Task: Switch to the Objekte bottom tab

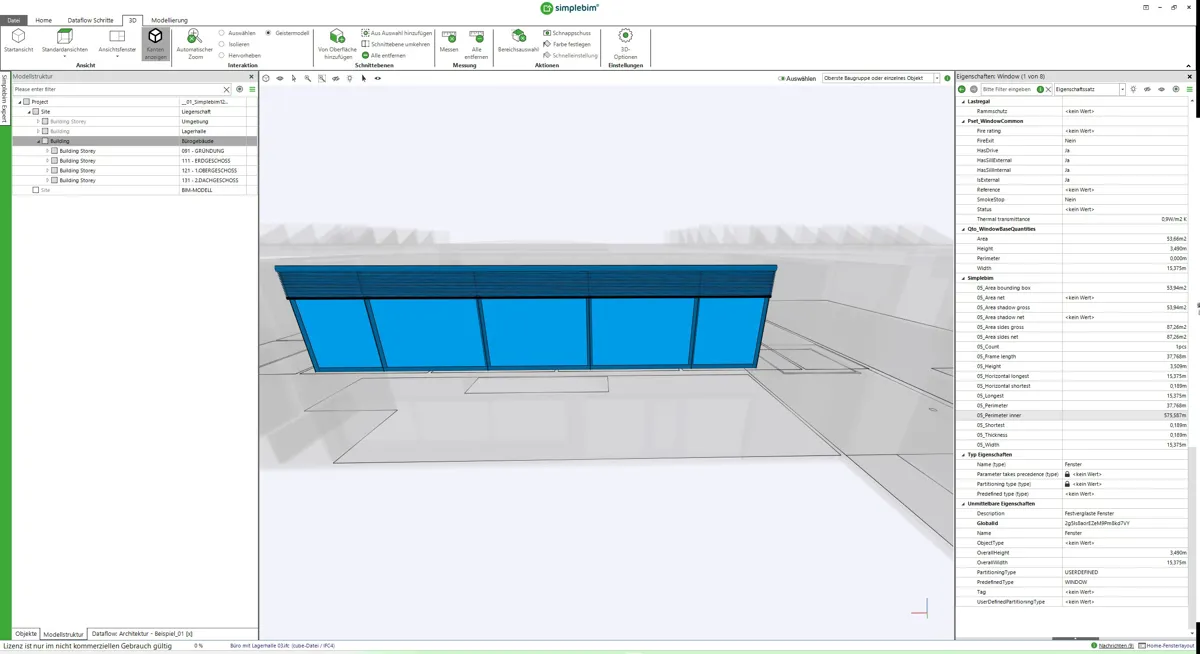Action: [26, 634]
